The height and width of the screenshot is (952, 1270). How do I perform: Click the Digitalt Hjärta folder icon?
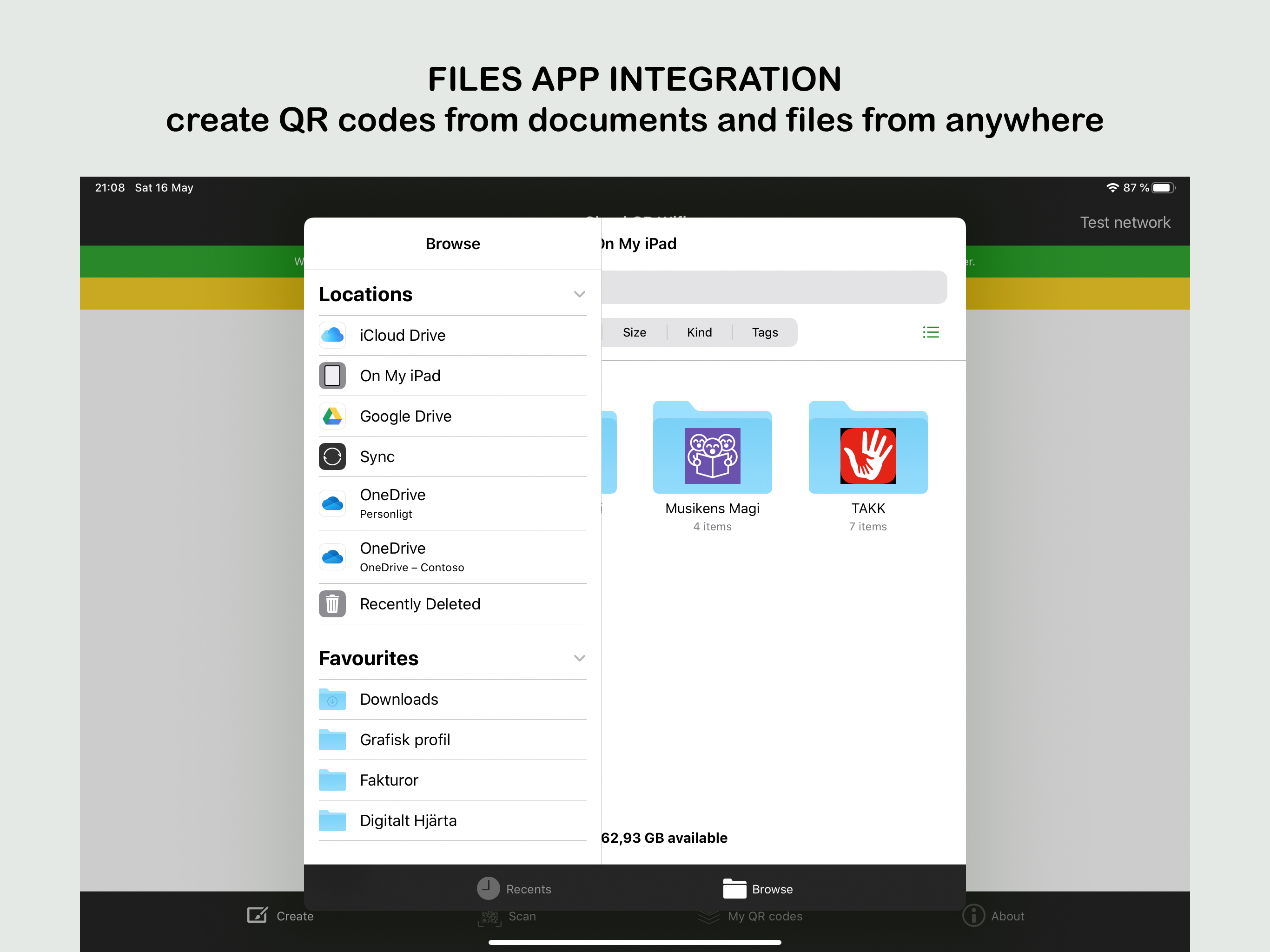pos(332,820)
